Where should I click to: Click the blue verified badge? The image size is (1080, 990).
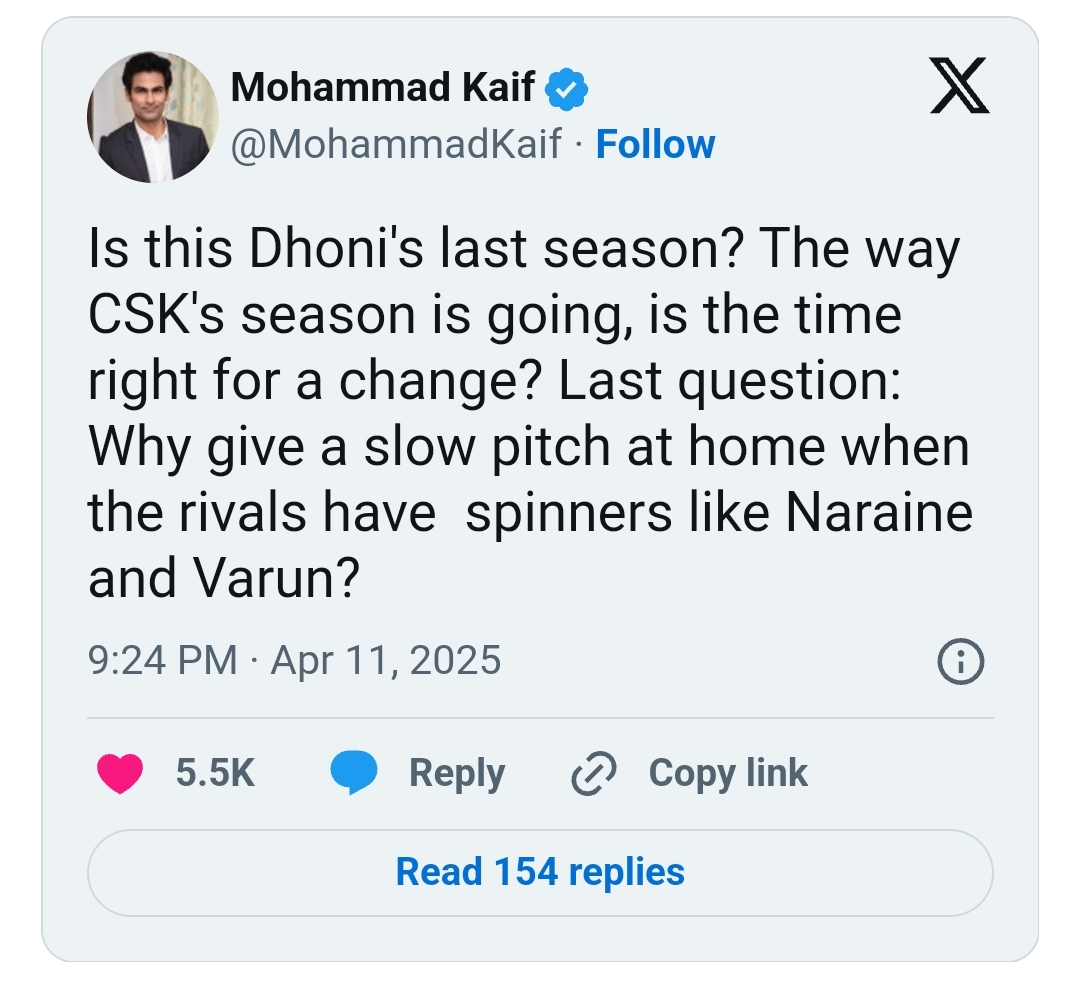pyautogui.click(x=567, y=90)
